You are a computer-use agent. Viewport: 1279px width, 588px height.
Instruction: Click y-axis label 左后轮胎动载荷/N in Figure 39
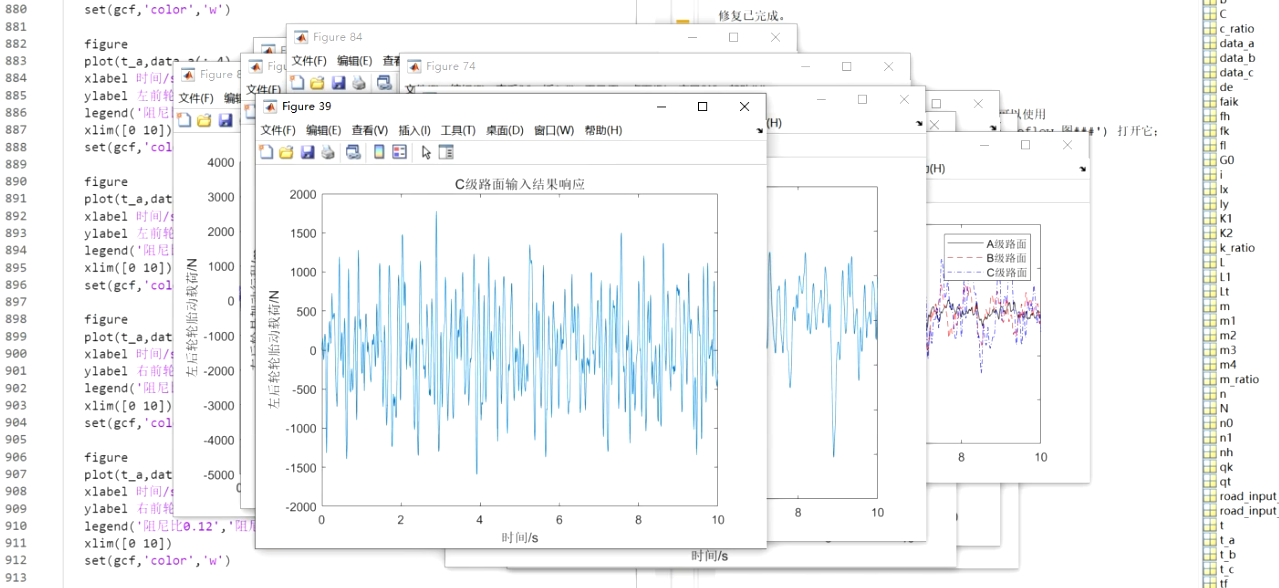tap(273, 350)
